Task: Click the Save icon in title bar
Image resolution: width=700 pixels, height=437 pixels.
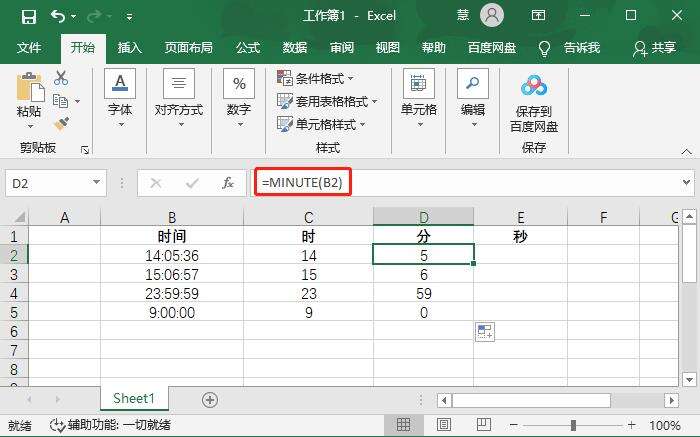Action: tap(29, 17)
